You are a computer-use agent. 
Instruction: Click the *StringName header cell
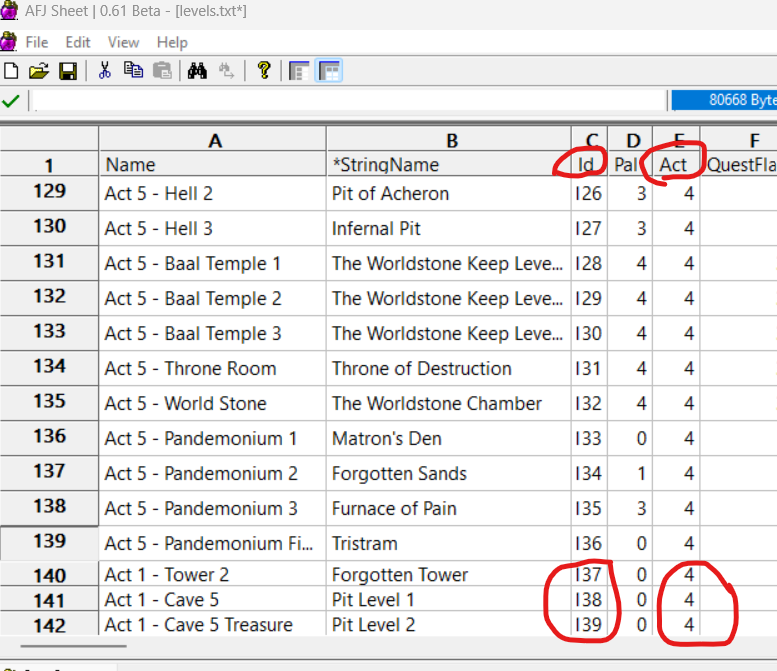(448, 164)
